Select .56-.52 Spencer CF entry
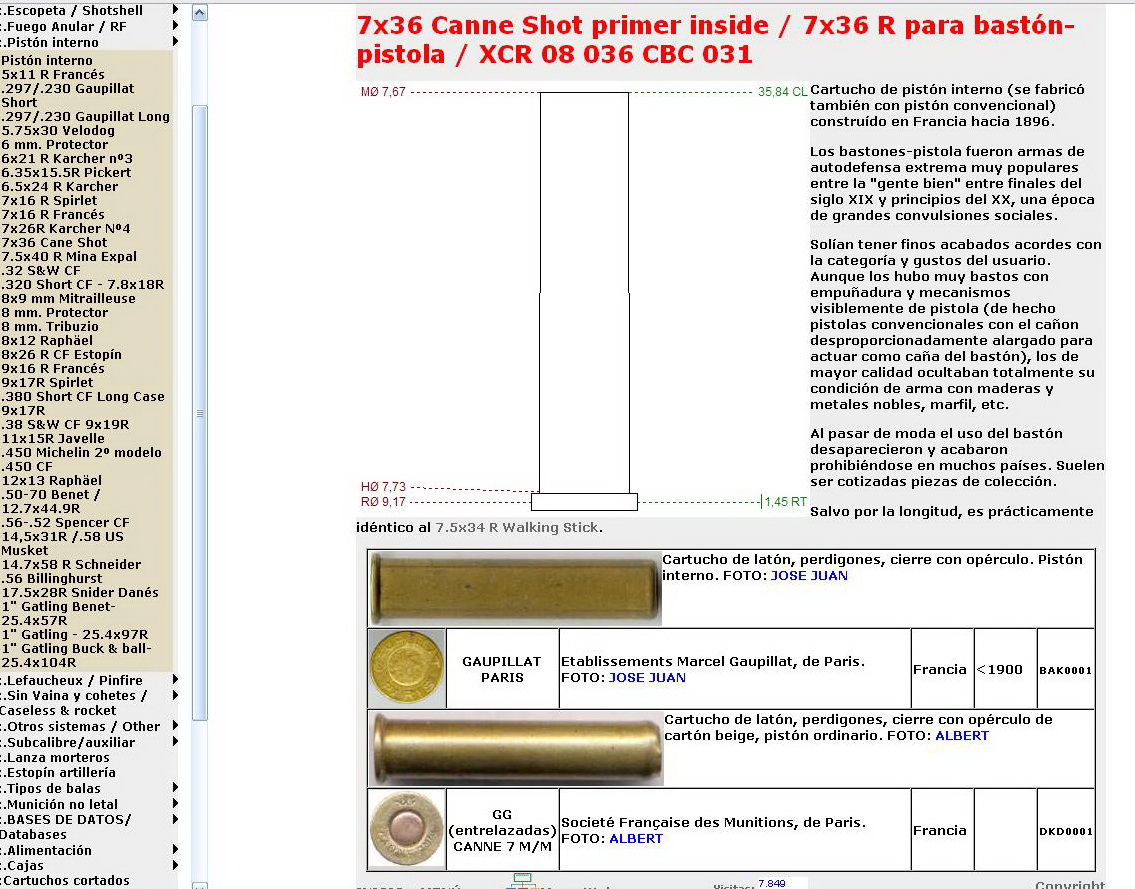Screen dimensions: 1135x889 (65, 522)
